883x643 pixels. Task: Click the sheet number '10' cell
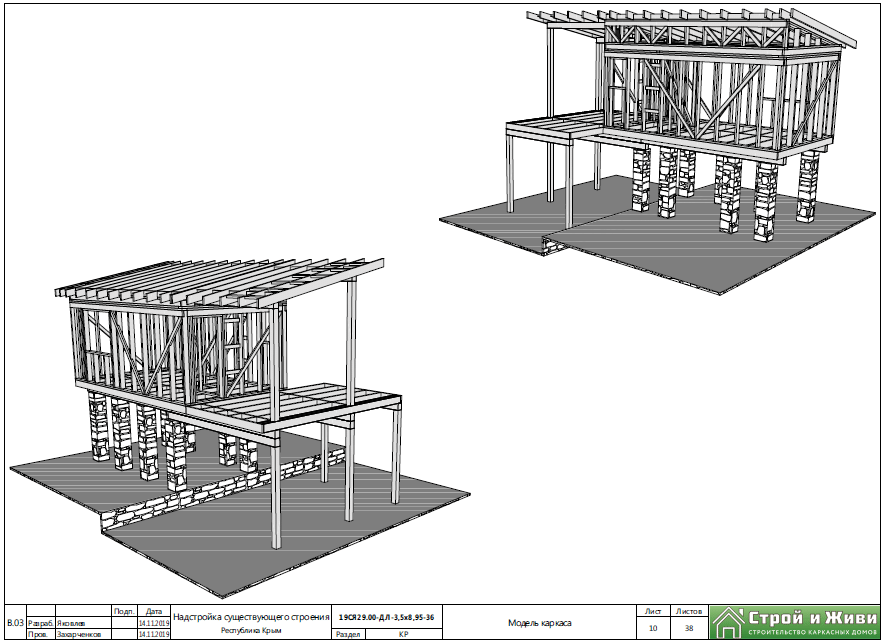coord(653,628)
